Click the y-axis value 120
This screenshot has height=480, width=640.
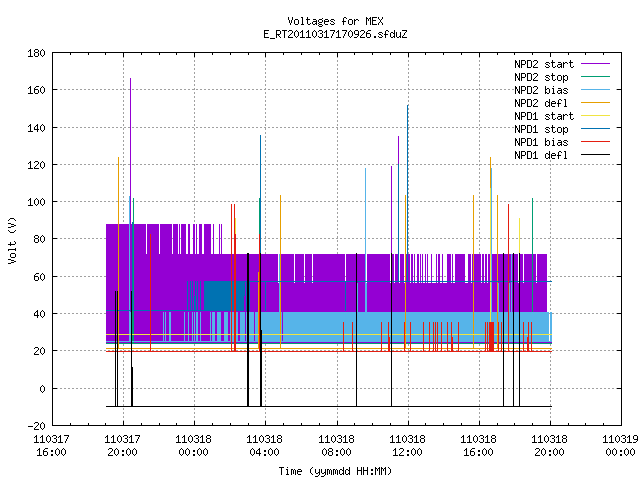point(36,165)
